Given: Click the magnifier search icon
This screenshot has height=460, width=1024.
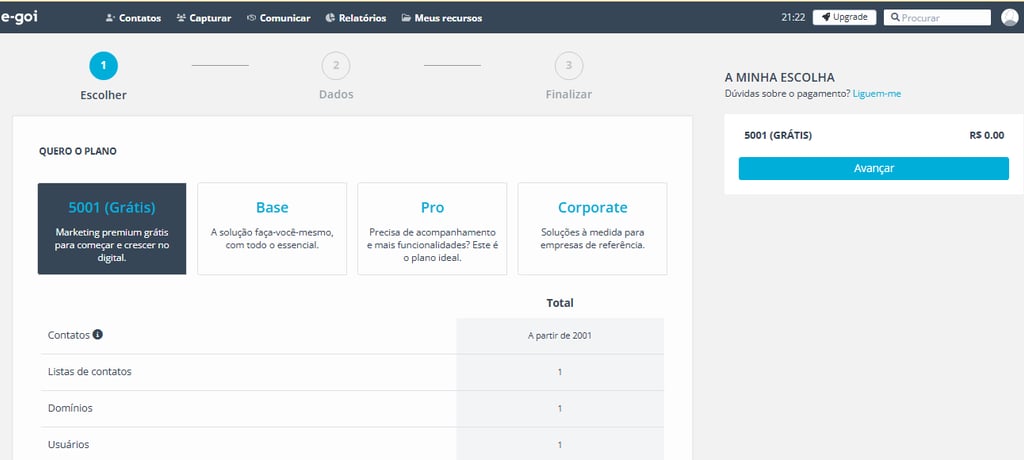Looking at the screenshot, I should (x=895, y=18).
